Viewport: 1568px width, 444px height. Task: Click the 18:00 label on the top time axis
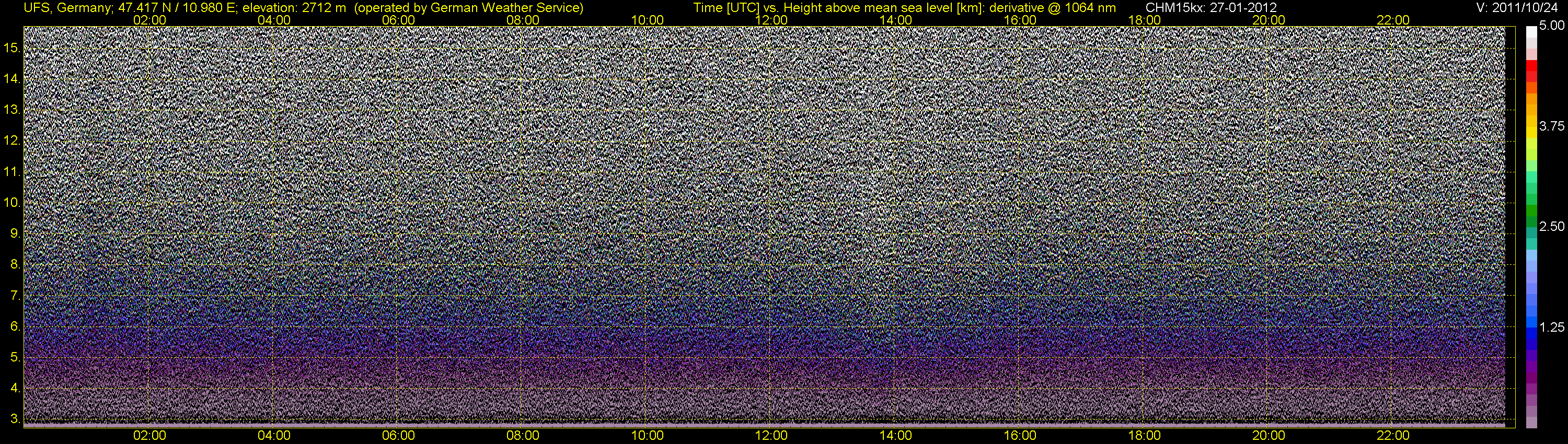(1144, 20)
